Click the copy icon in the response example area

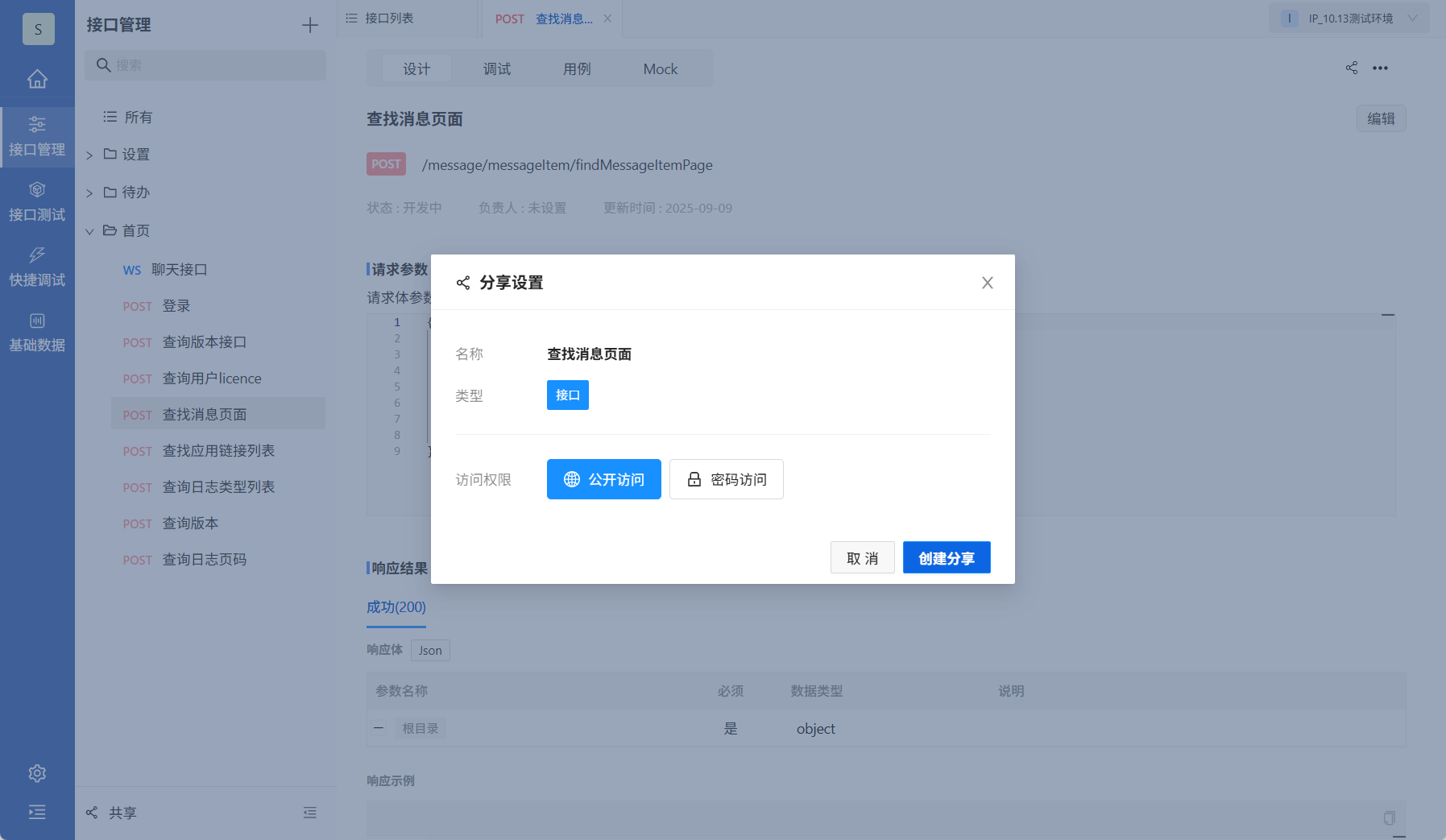click(1388, 817)
